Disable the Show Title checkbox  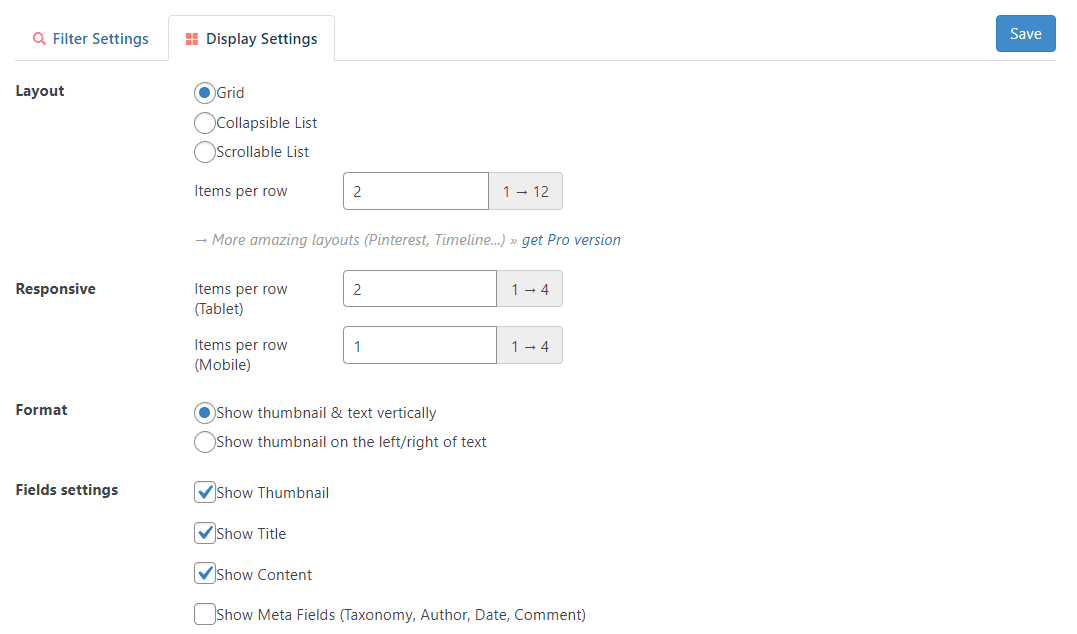[x=204, y=532]
